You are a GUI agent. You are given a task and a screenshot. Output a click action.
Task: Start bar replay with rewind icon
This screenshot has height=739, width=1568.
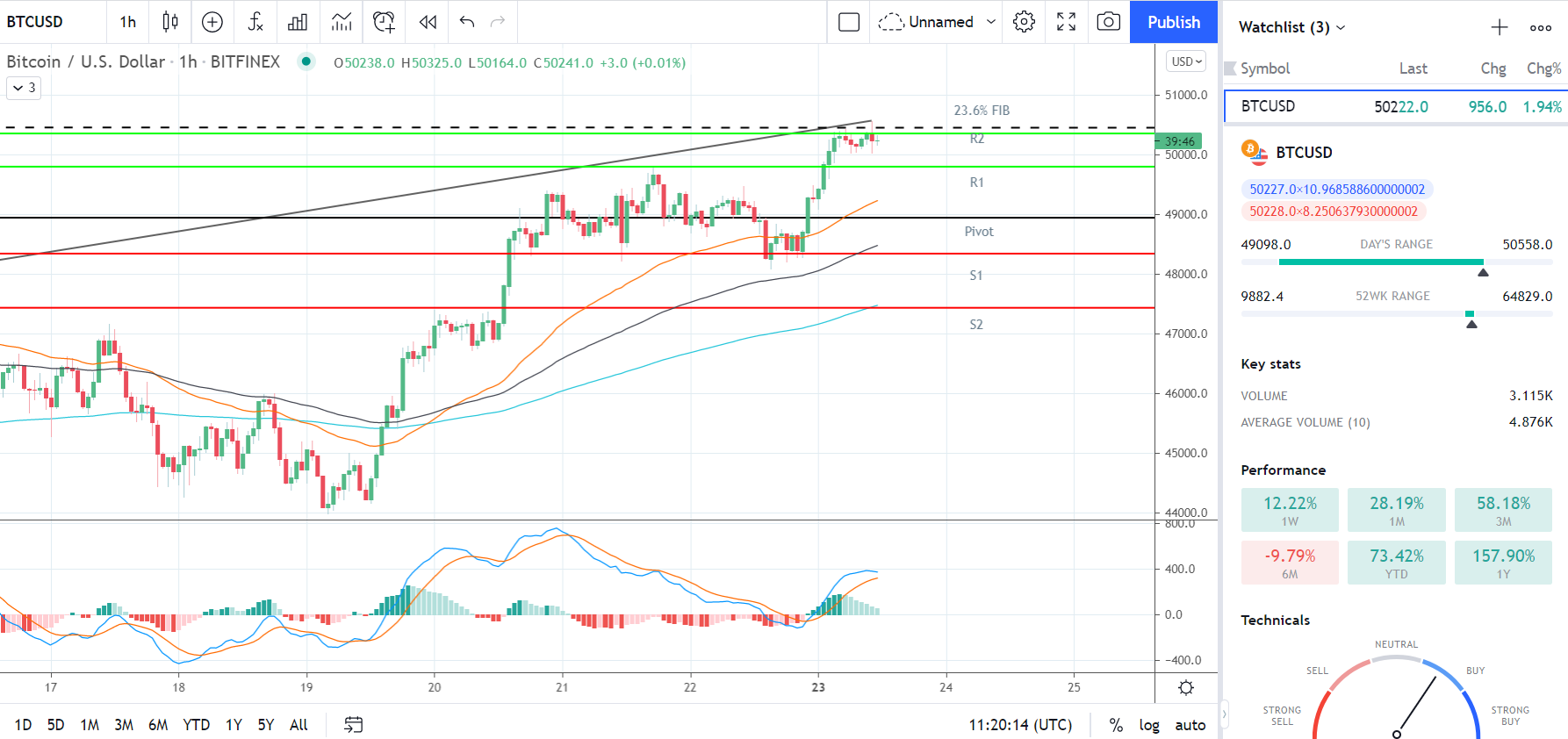[x=428, y=22]
